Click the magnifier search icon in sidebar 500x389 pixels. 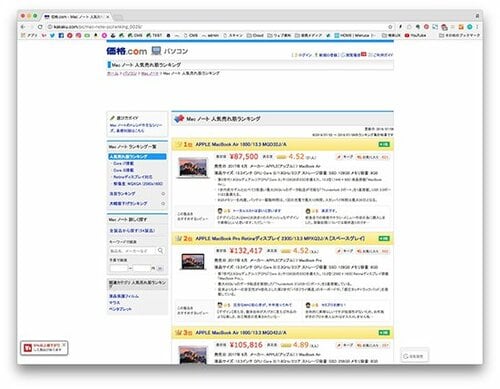160,251
